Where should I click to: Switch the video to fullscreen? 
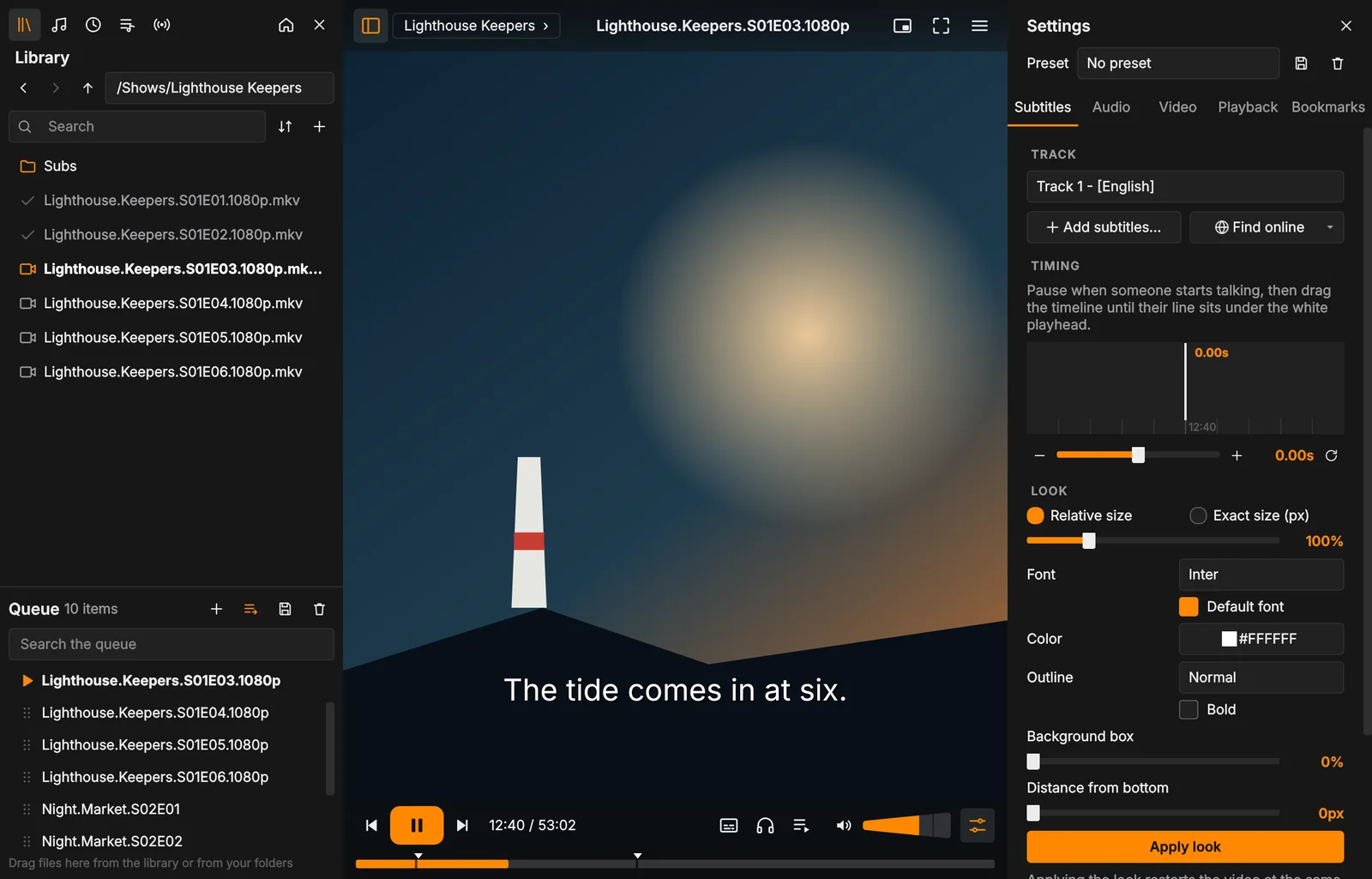941,26
